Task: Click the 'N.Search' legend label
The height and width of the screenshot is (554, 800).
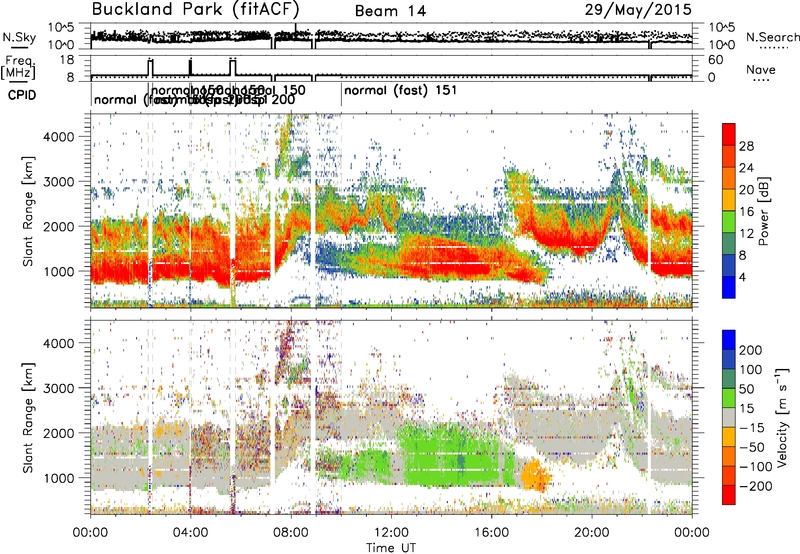Action: click(772, 37)
